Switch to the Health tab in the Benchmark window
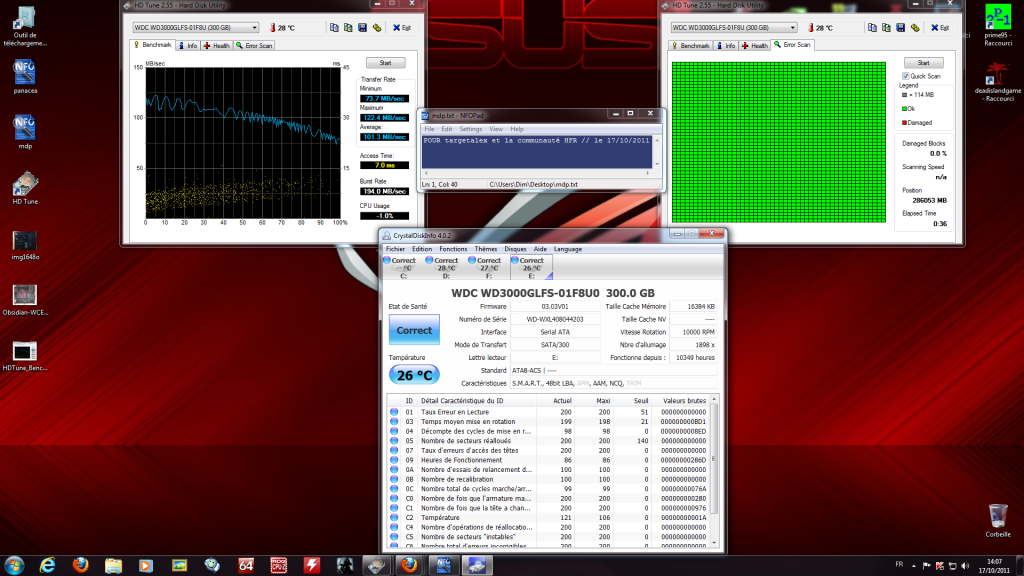 [x=217, y=45]
